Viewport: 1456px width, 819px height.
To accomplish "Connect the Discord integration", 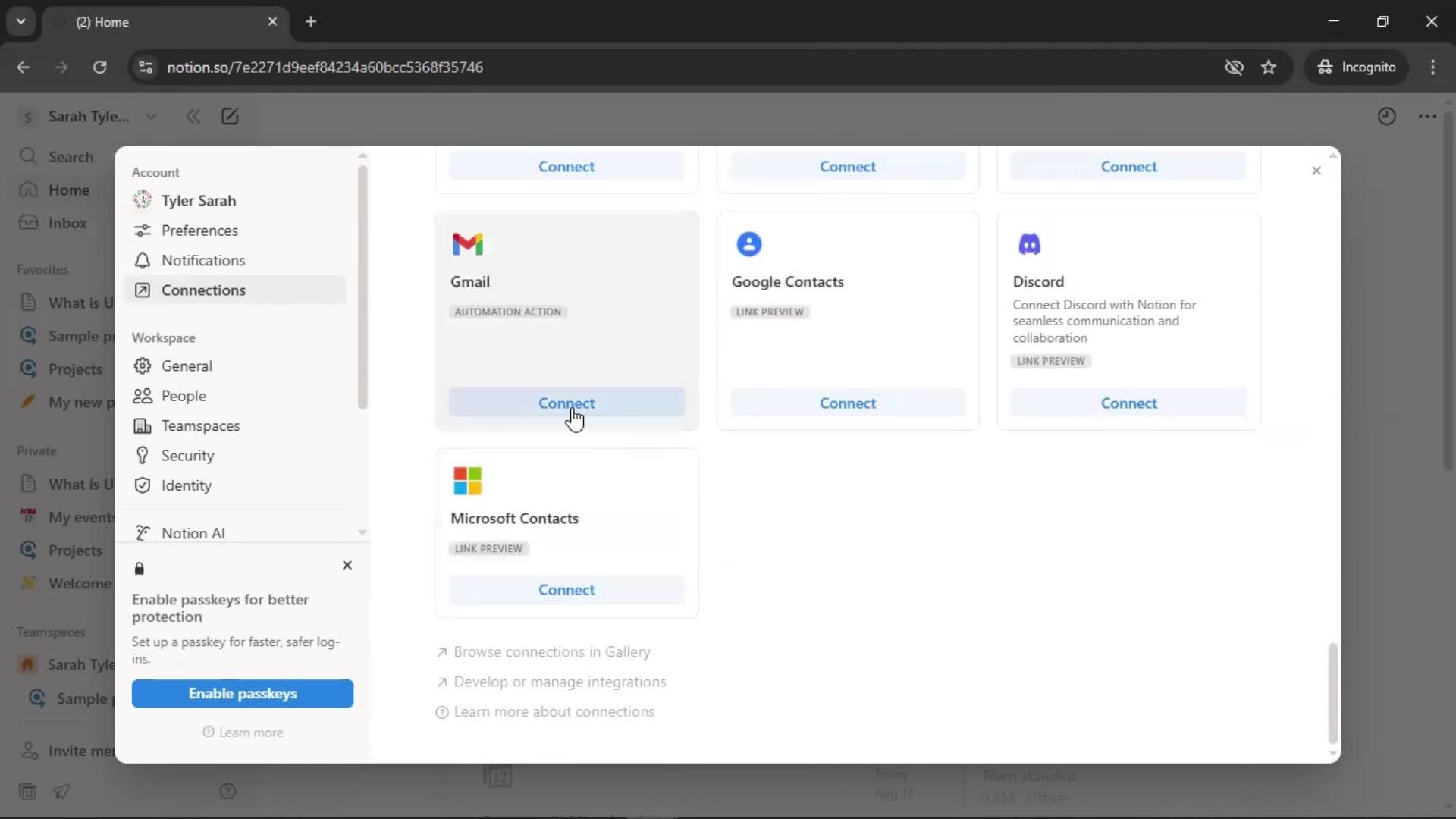I will click(x=1128, y=403).
